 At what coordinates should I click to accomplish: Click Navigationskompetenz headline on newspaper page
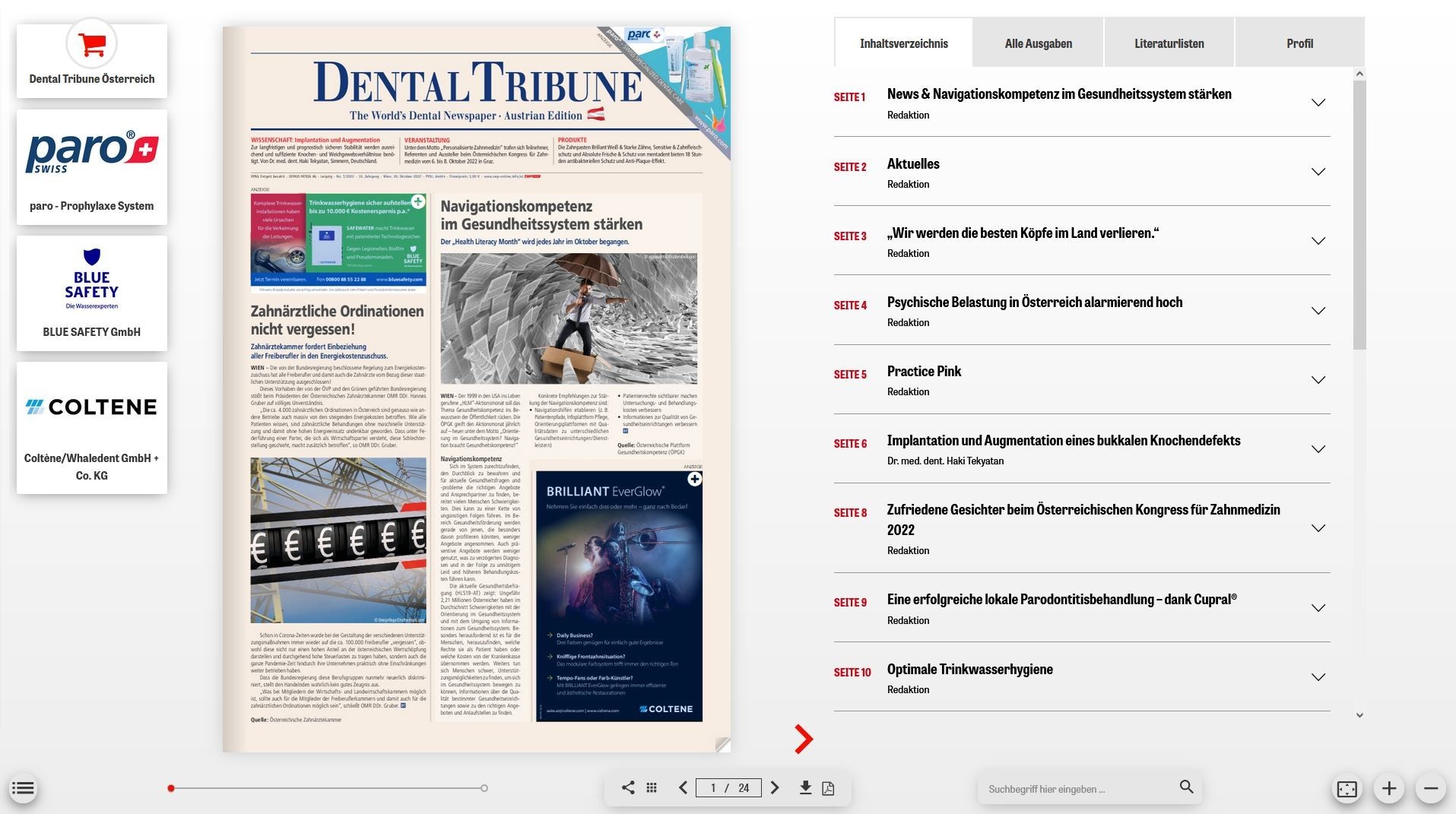(541, 215)
